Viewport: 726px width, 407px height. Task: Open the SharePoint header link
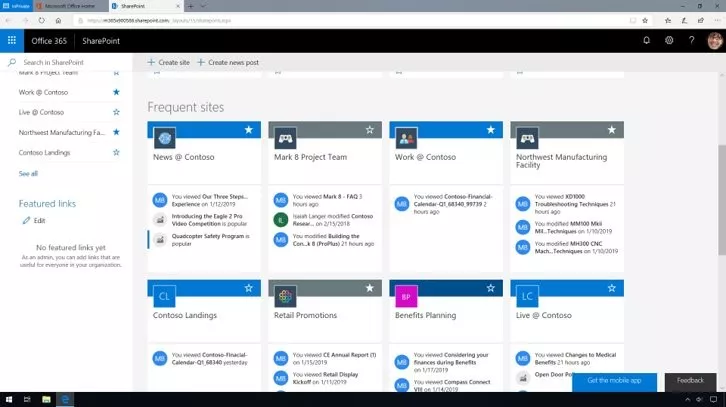pos(101,41)
